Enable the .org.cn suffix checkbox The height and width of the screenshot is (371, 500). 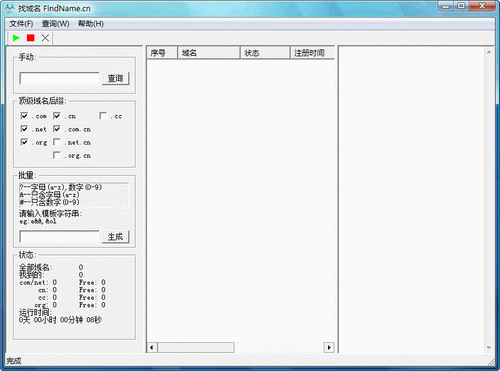pos(57,155)
